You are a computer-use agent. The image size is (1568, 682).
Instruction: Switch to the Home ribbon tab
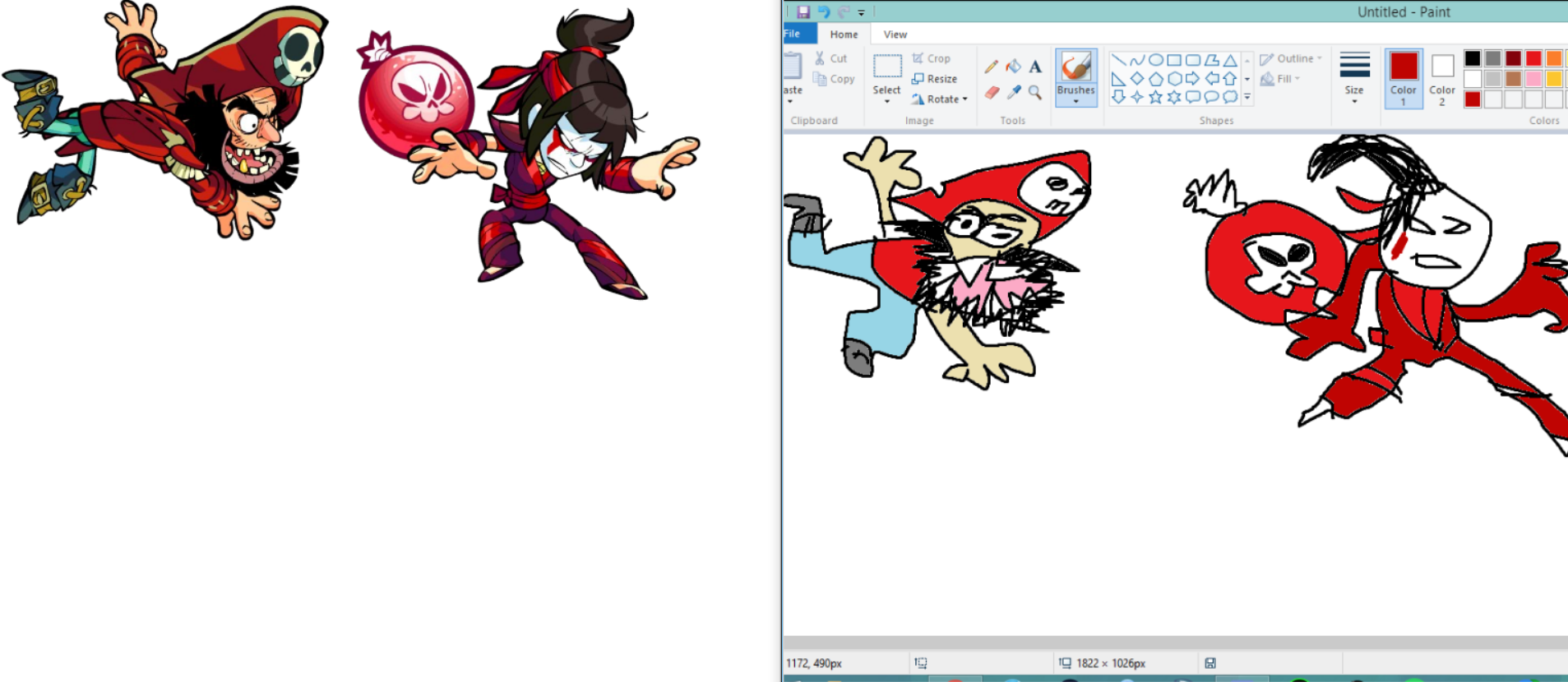[844, 35]
